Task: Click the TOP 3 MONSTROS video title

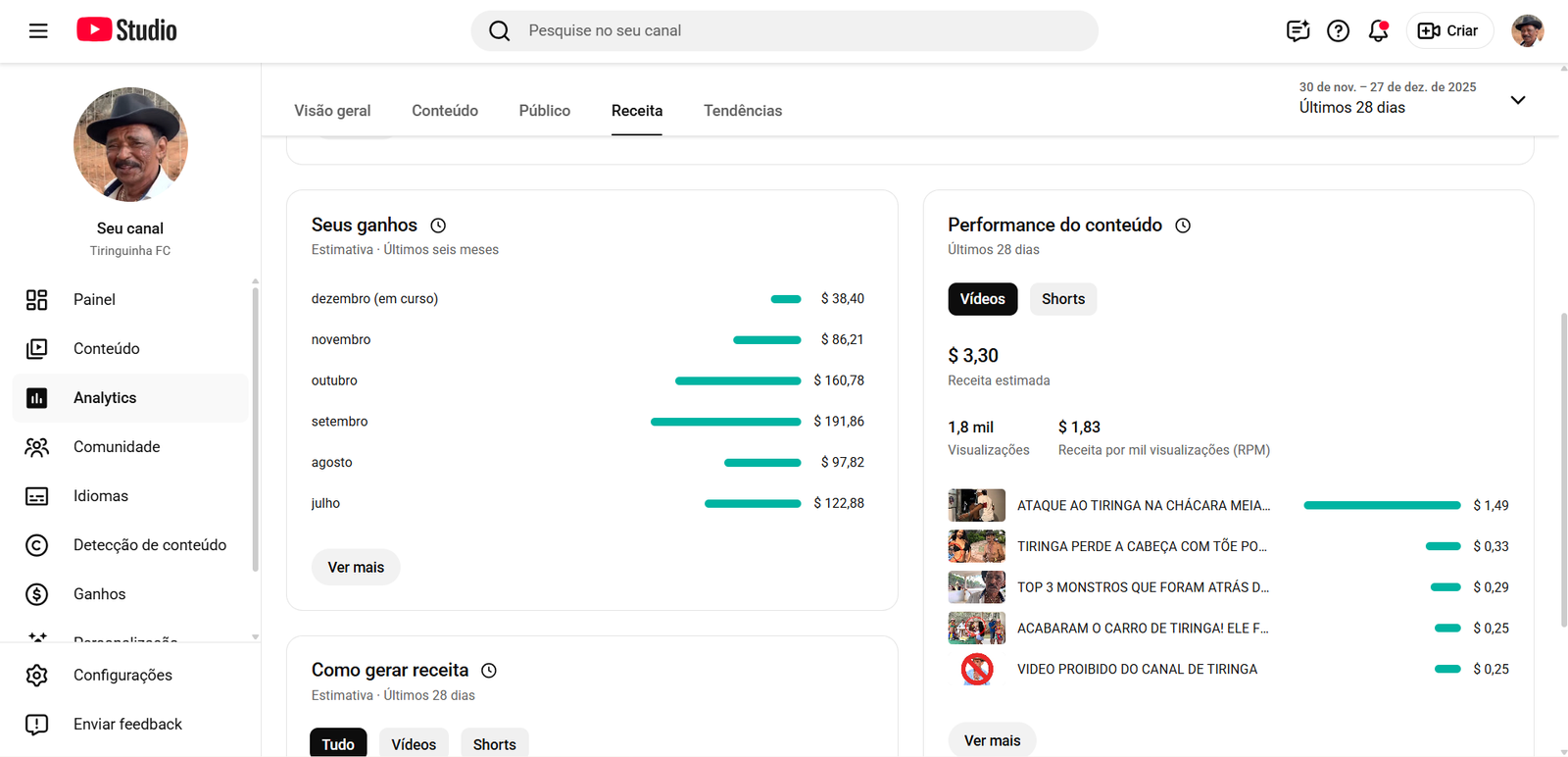Action: pos(1143,587)
